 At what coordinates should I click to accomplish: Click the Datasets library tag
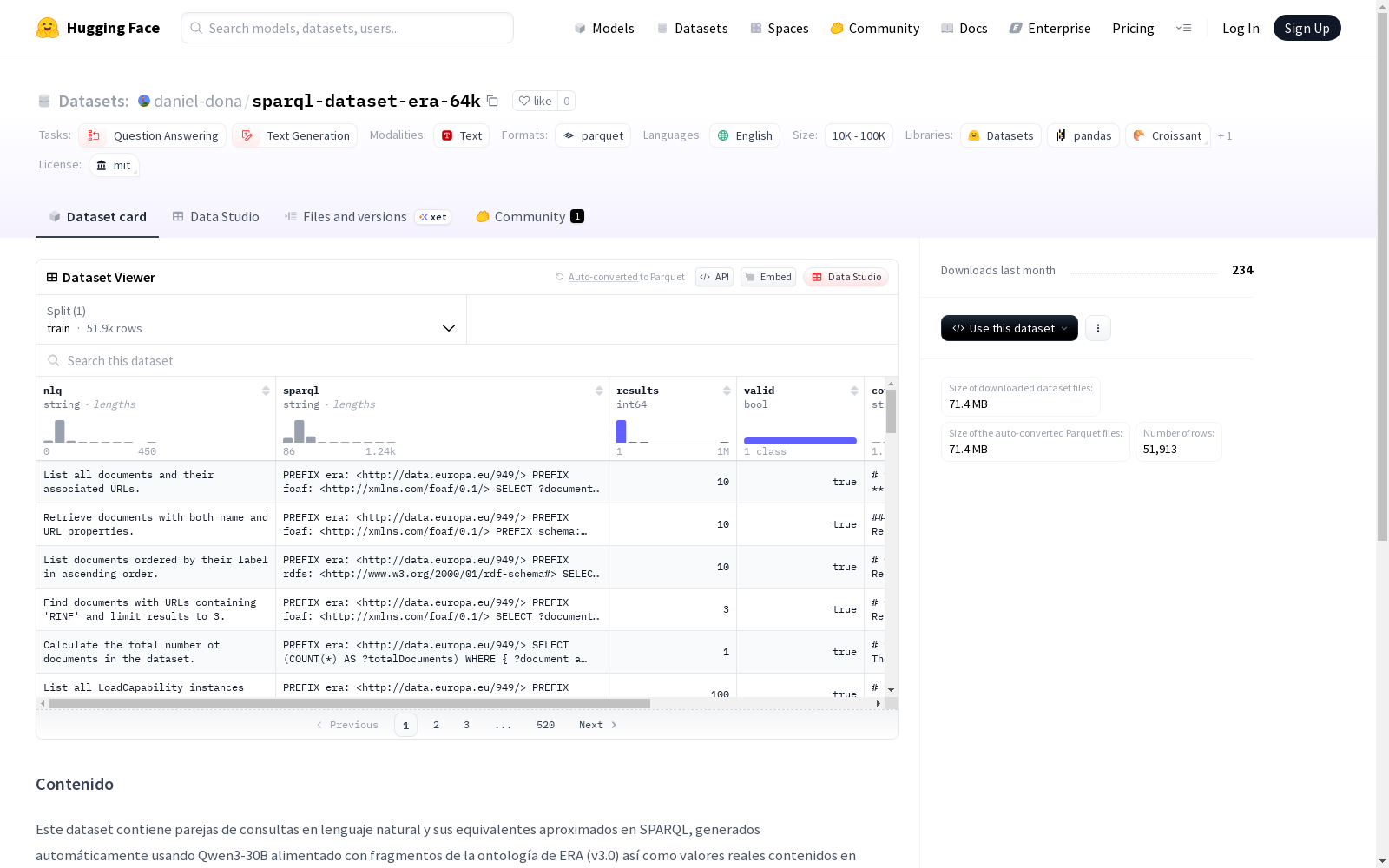coord(1001,135)
